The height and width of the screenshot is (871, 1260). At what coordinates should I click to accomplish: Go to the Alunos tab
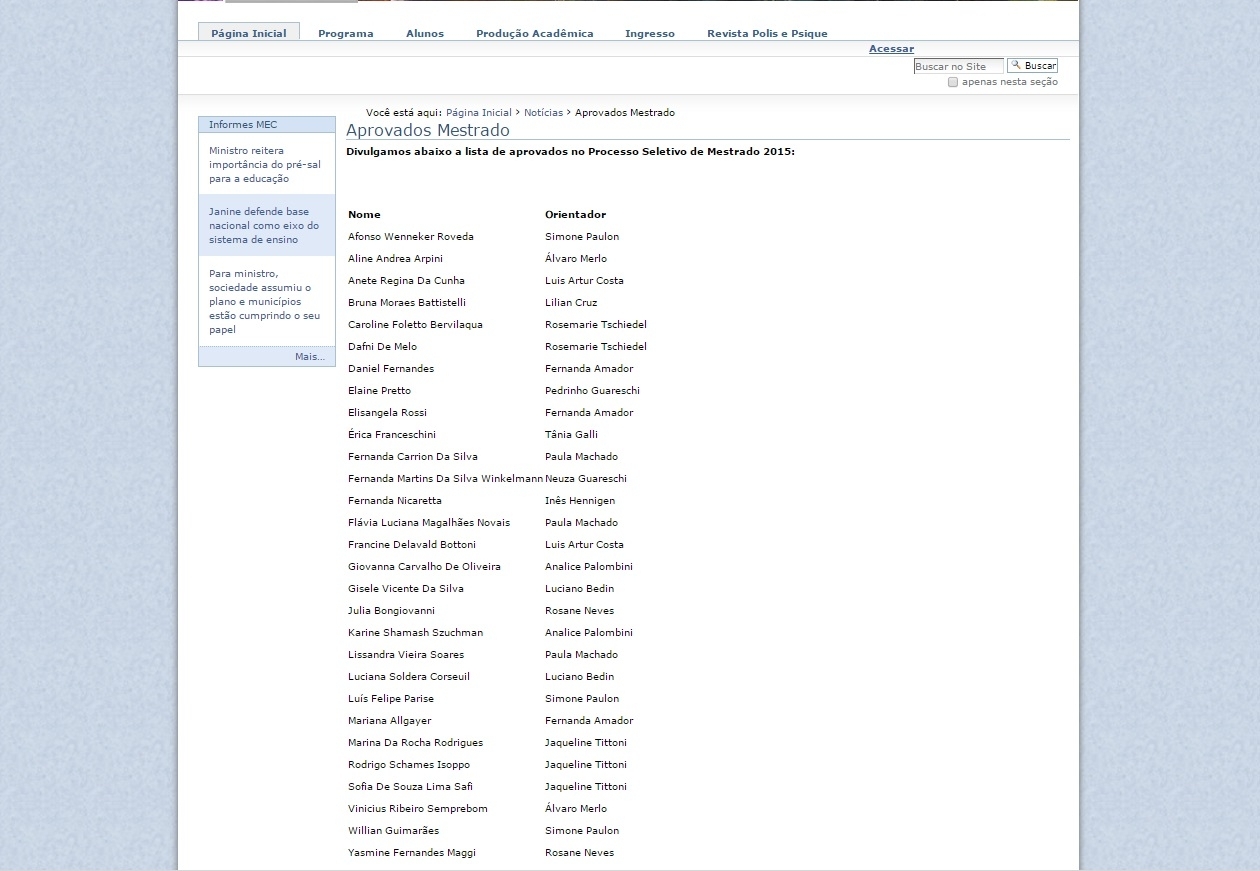point(424,34)
